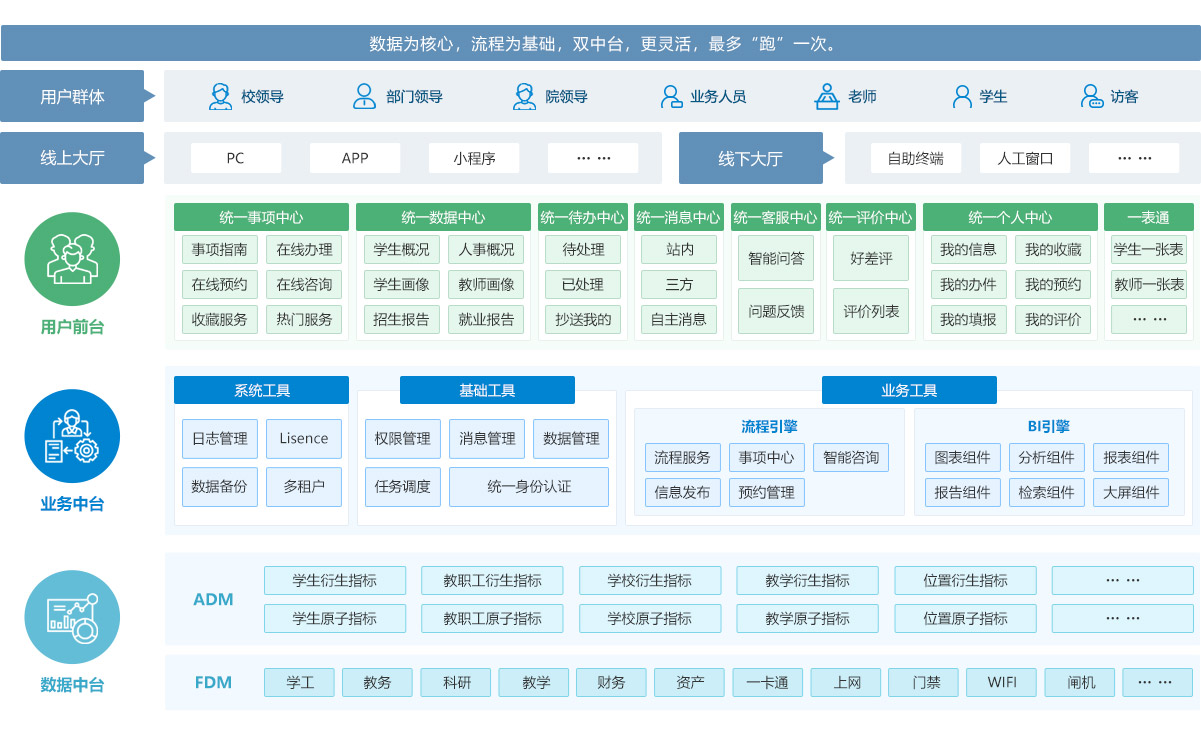The image size is (1201, 738).
Task: Select the 统一事项中心 header tab
Action: 261,217
